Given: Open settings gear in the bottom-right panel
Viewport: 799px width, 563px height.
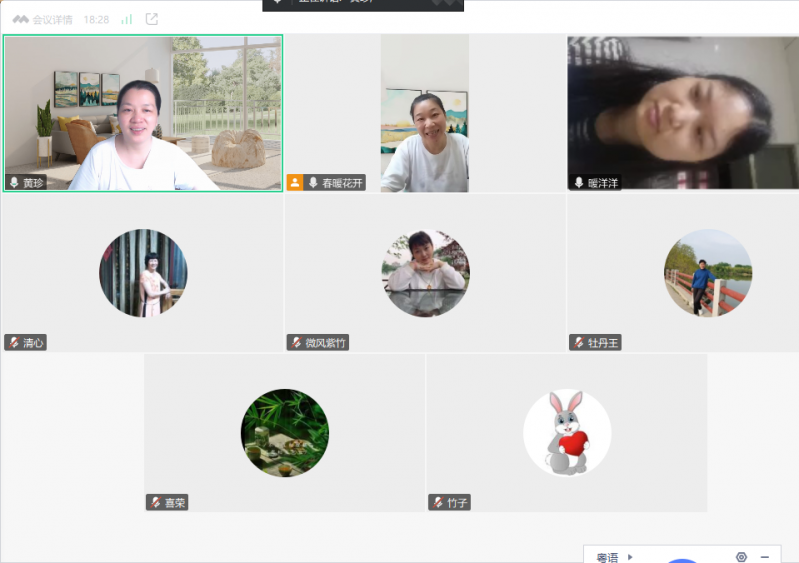Looking at the screenshot, I should (x=741, y=557).
